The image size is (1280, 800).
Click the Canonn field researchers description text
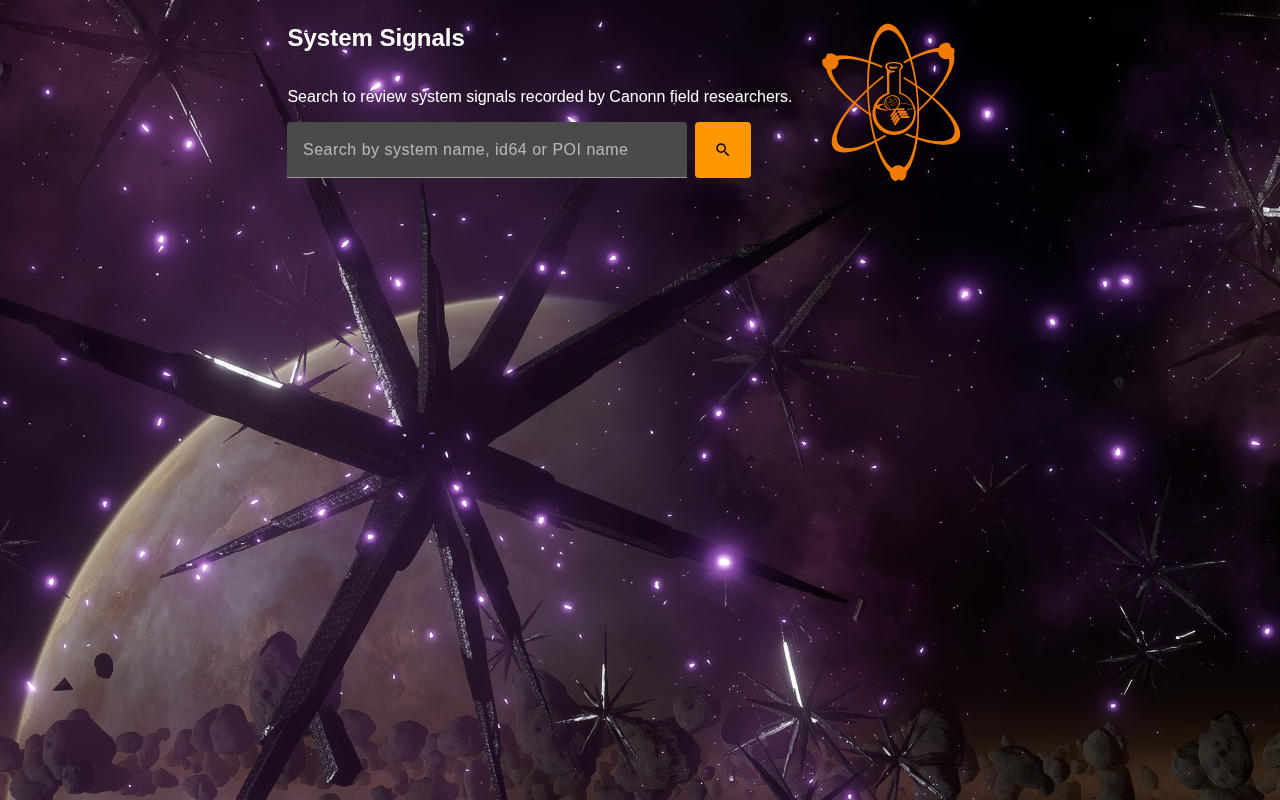click(540, 97)
